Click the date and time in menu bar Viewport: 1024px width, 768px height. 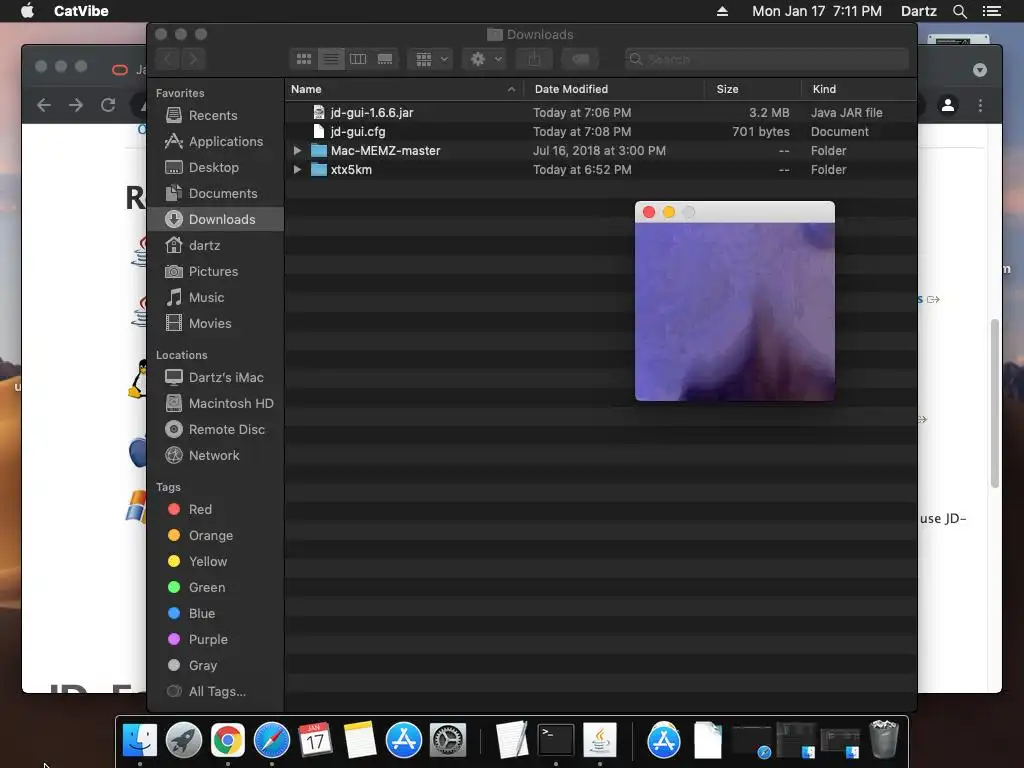(816, 11)
